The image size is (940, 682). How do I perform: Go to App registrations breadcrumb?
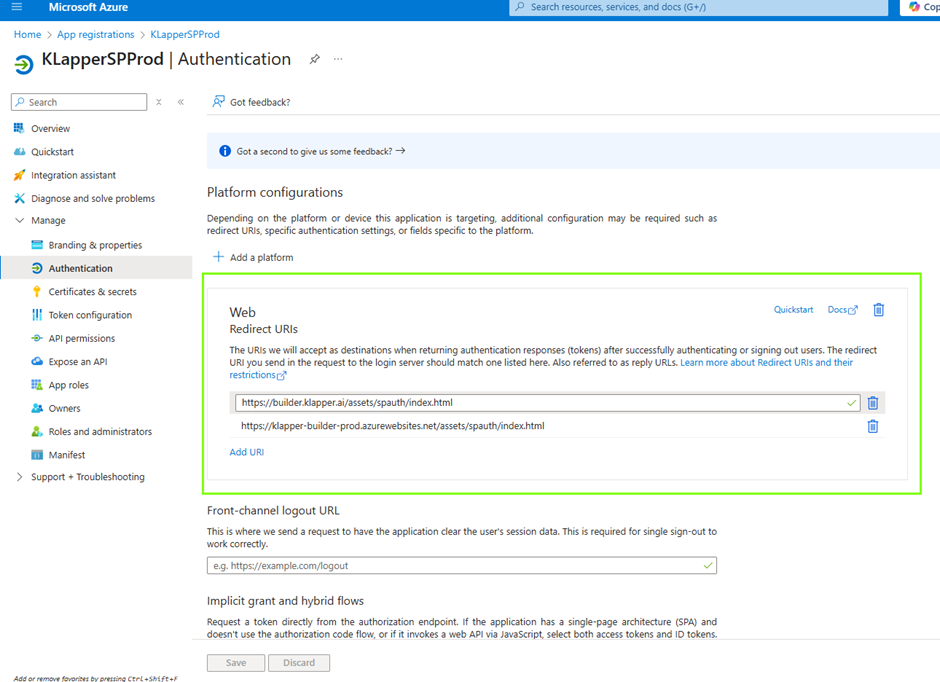96,34
